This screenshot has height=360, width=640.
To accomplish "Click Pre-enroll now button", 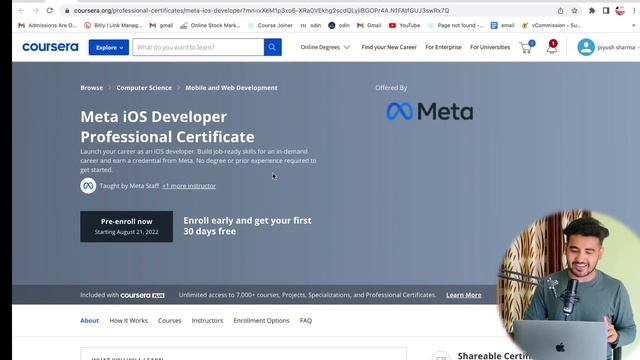I will tap(127, 227).
